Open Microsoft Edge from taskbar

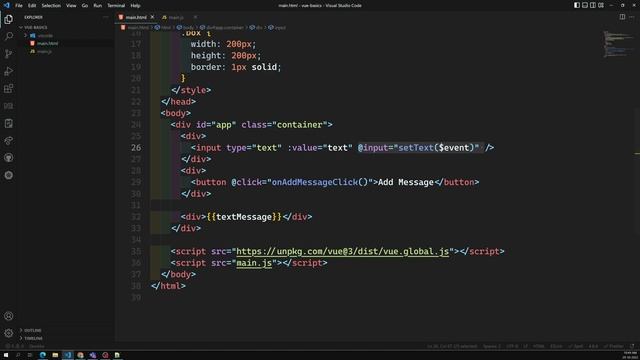click(42, 356)
